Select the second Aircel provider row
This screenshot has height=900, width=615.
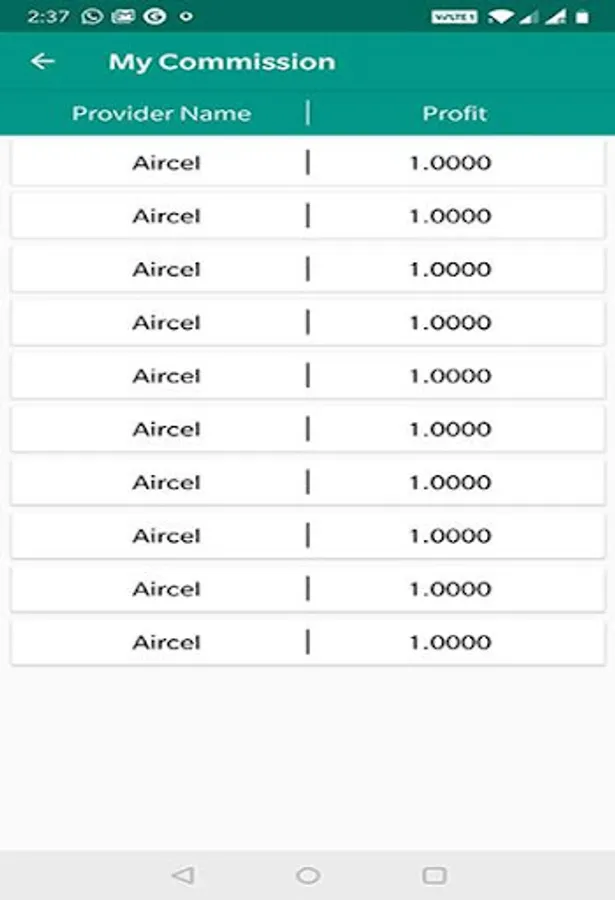coord(166,216)
